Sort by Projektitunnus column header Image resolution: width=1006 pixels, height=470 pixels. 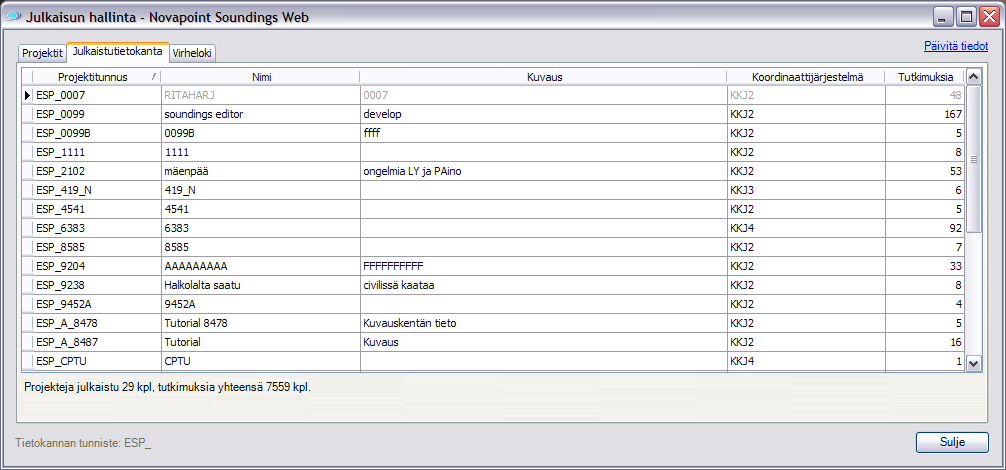click(96, 77)
